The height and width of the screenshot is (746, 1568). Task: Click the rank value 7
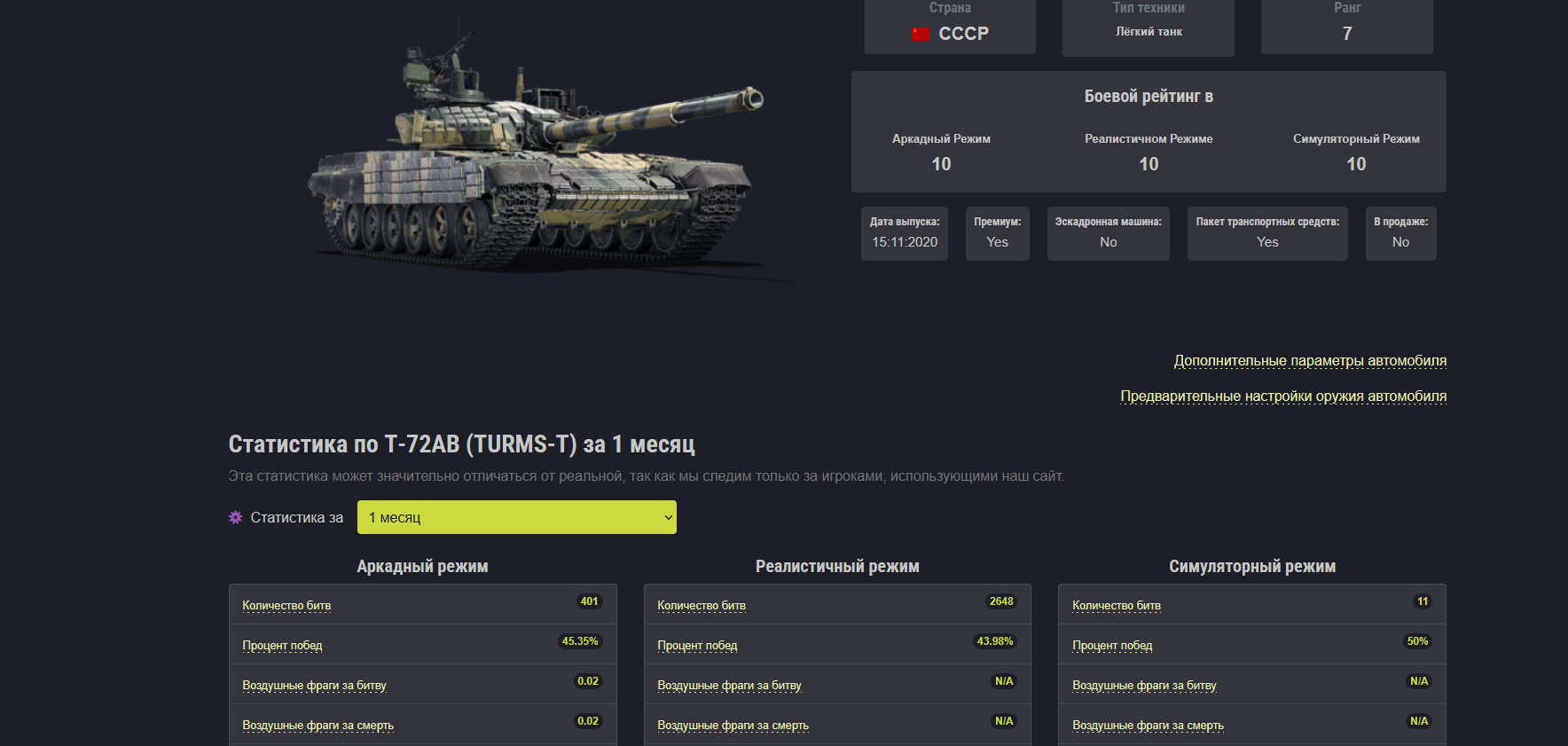click(x=1347, y=34)
